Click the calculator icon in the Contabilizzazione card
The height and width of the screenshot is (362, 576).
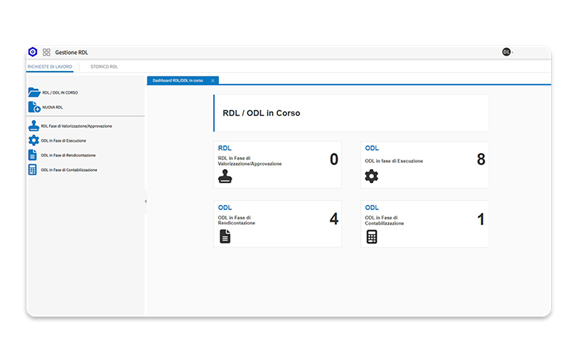tap(372, 237)
